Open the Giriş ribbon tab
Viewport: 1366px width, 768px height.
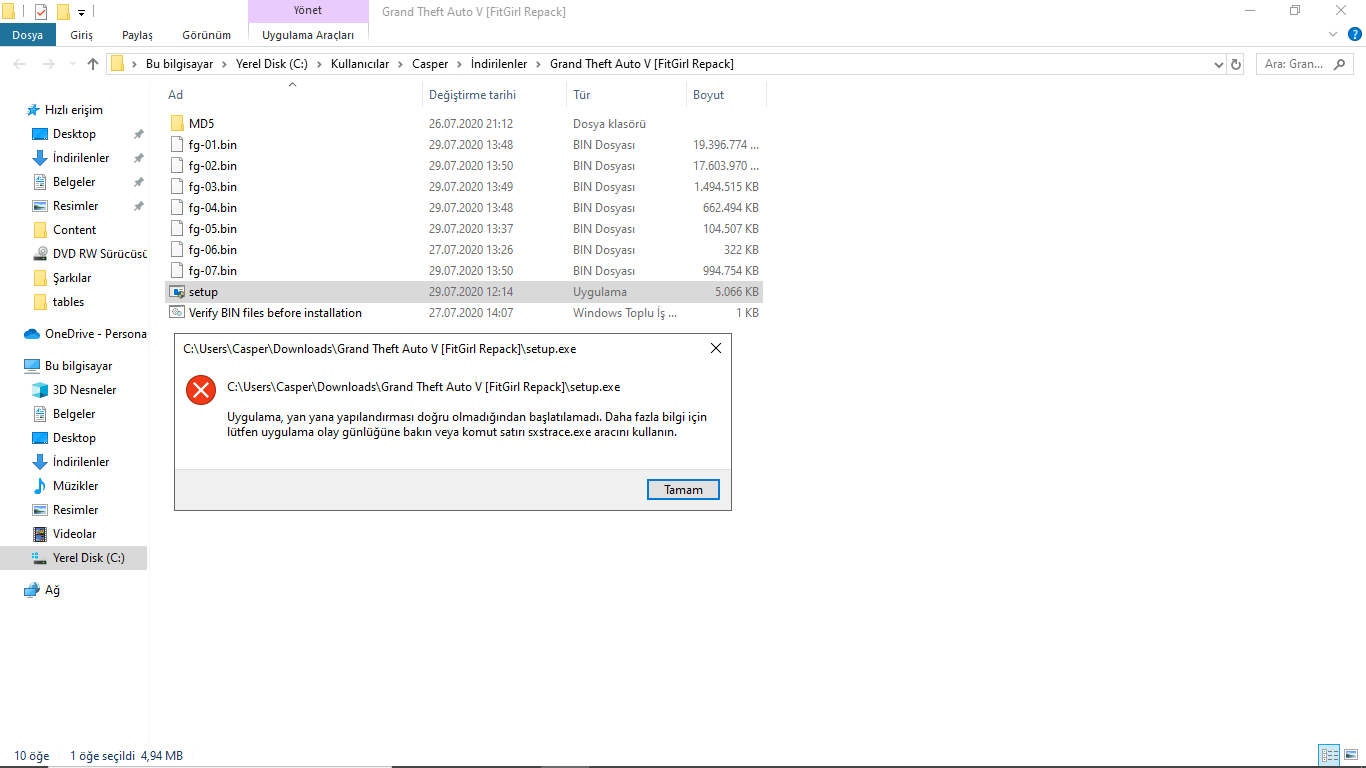(x=82, y=35)
